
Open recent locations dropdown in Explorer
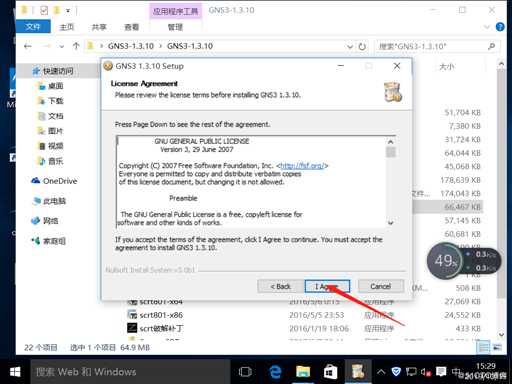(62, 46)
